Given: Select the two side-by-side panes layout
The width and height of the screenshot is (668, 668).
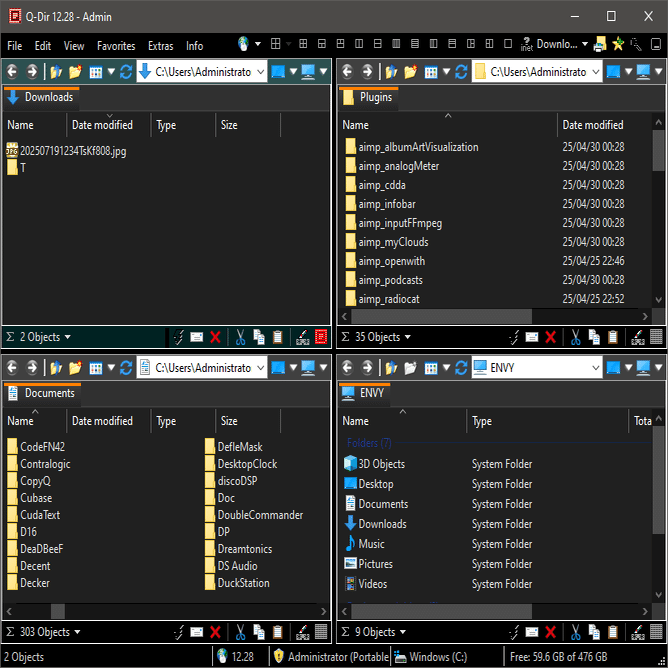Looking at the screenshot, I should click(359, 44).
